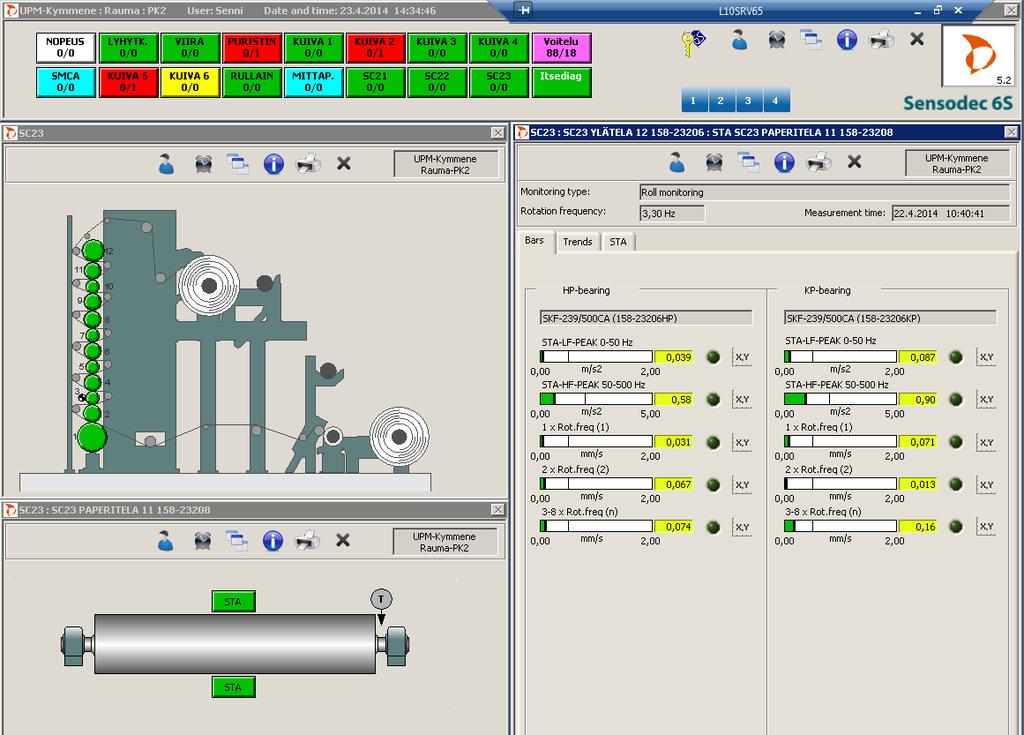Click the user icon in the roll monitoring window
Viewport: 1024px width, 735px height.
tap(677, 162)
